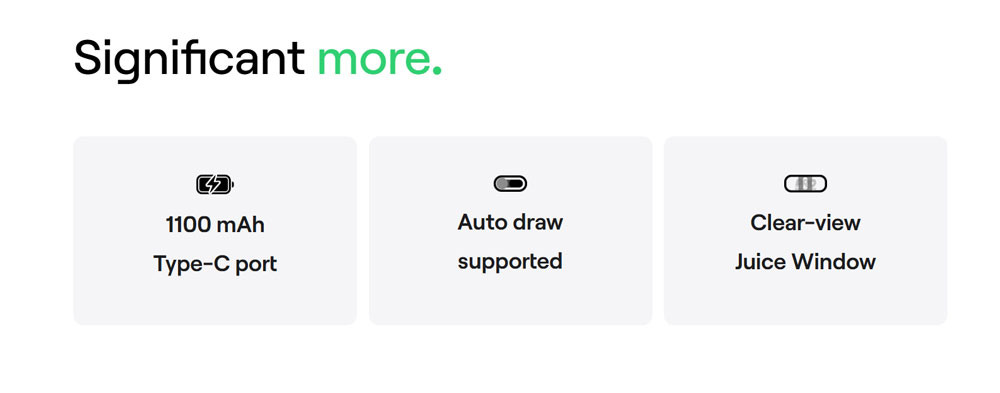The image size is (1000, 393).
Task: Click the battery icon's terminal nub
Action: pos(232,184)
